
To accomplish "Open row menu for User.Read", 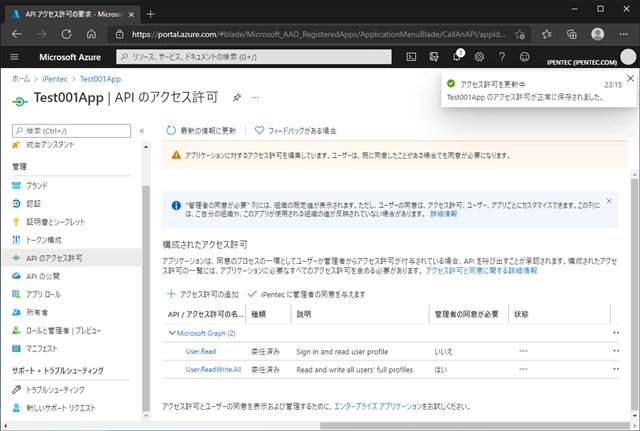I will pyautogui.click(x=616, y=351).
